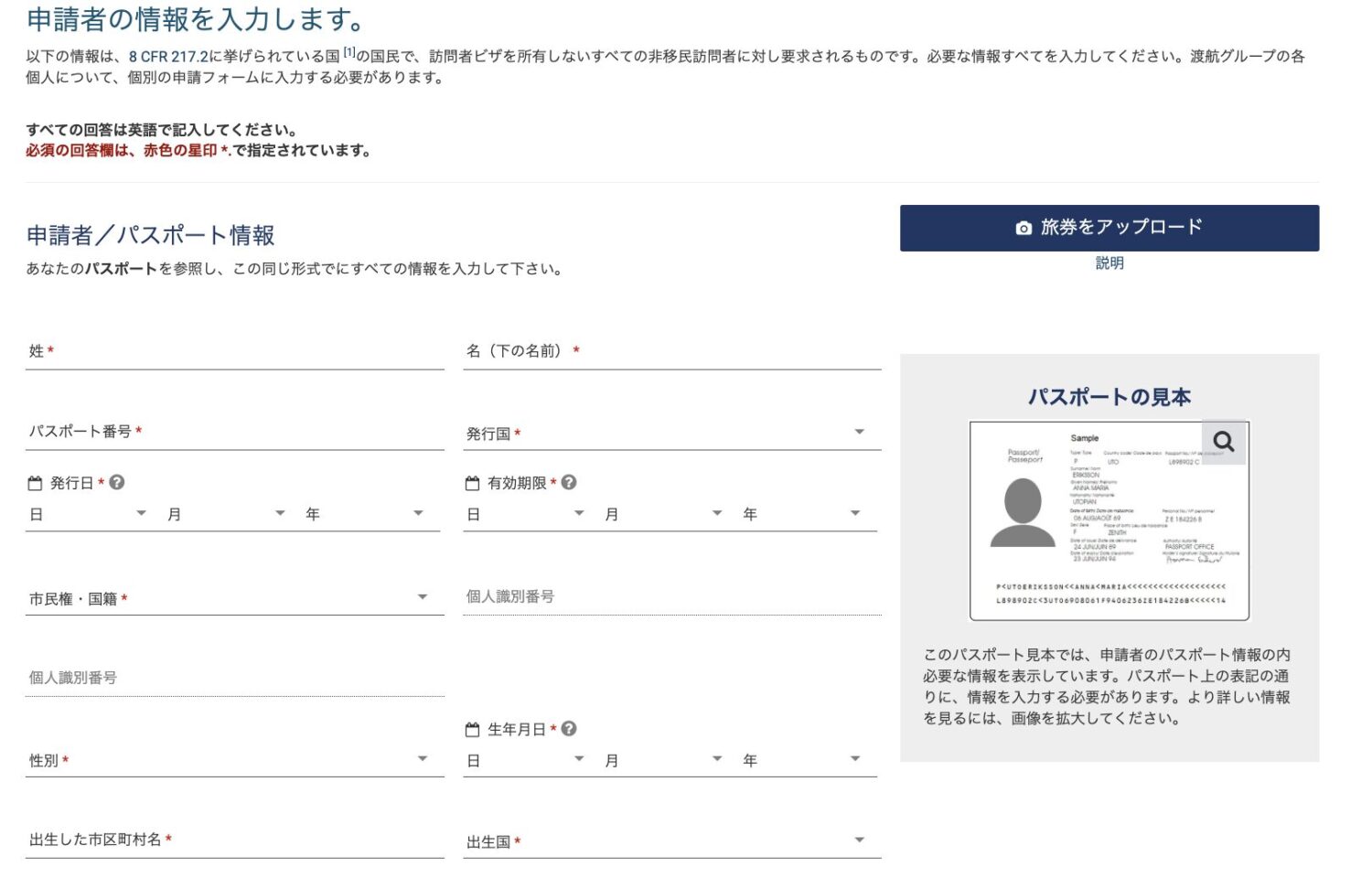Click the 姓 input field

coord(234,352)
